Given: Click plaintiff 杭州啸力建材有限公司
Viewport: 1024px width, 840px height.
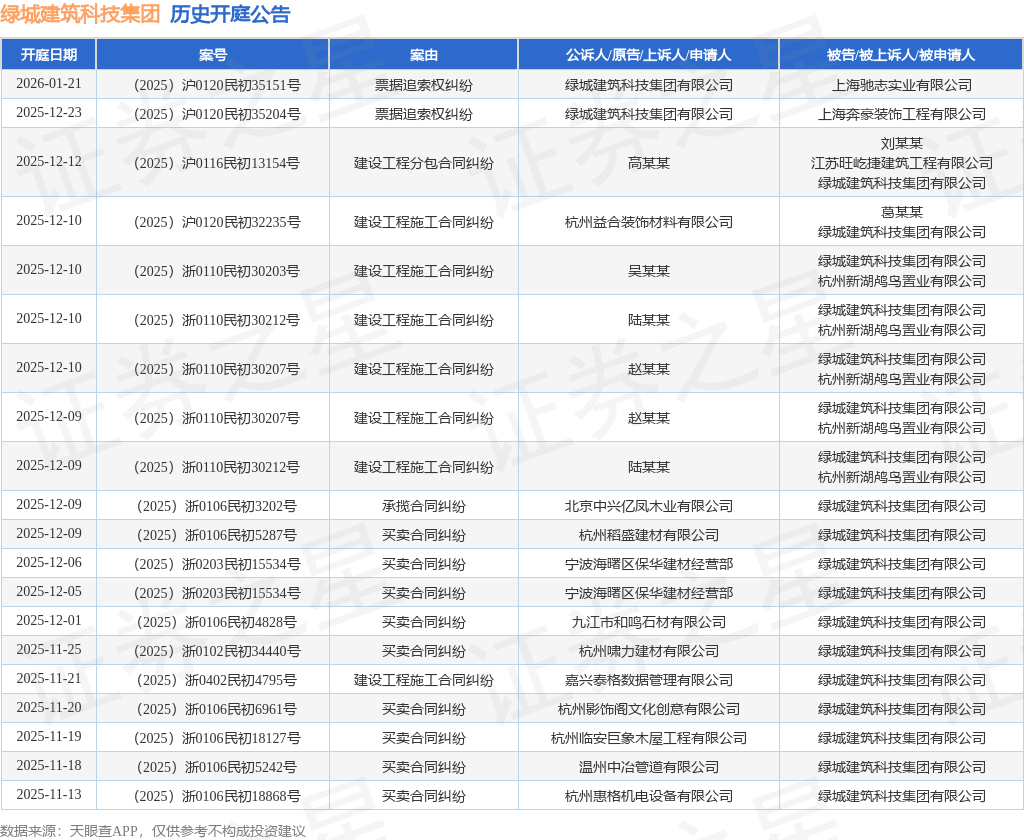Looking at the screenshot, I should [x=648, y=651].
